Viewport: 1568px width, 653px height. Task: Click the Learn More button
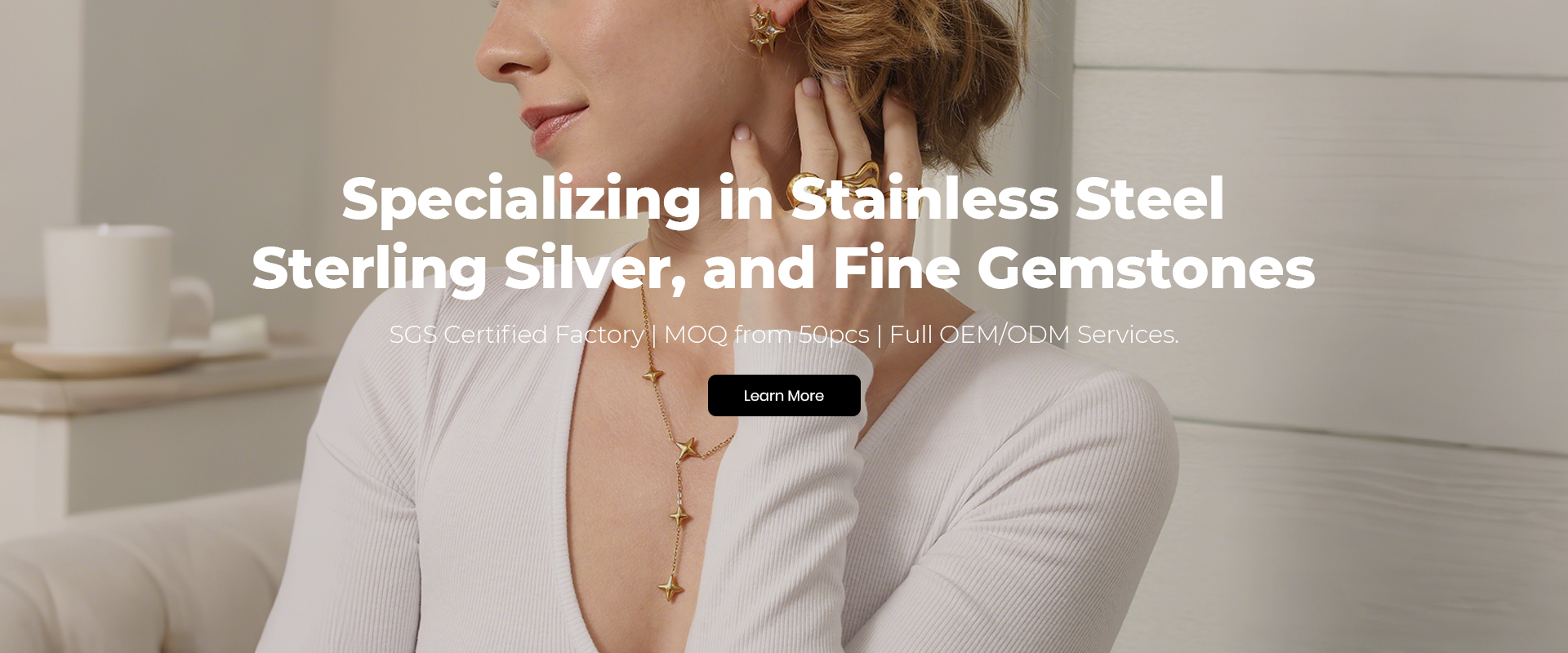click(x=784, y=396)
